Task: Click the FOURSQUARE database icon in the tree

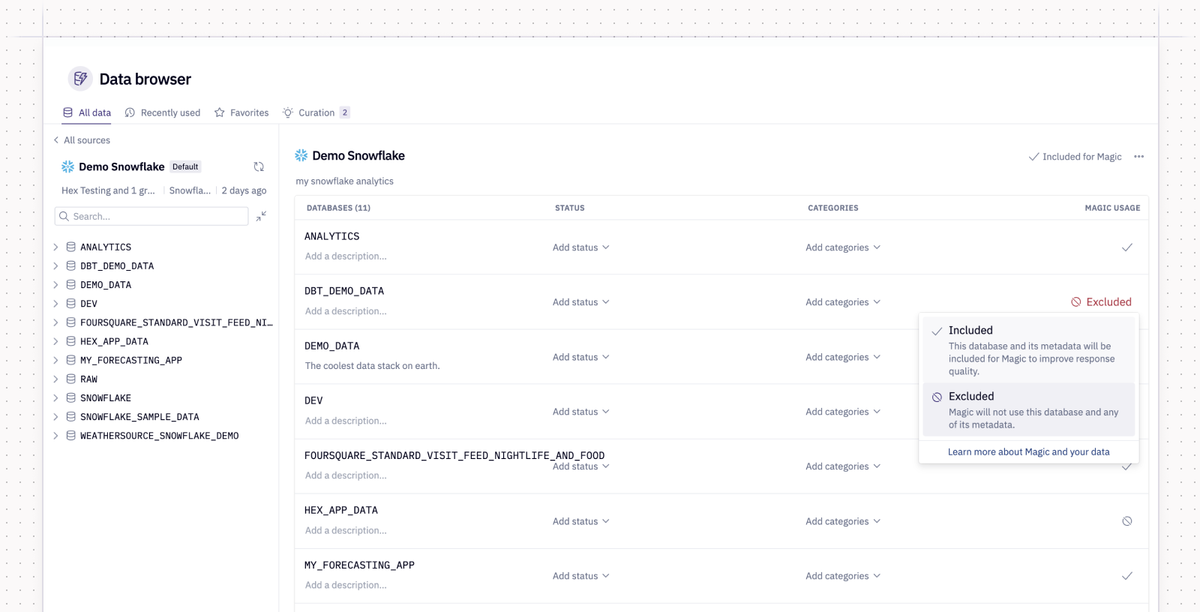Action: click(x=71, y=322)
